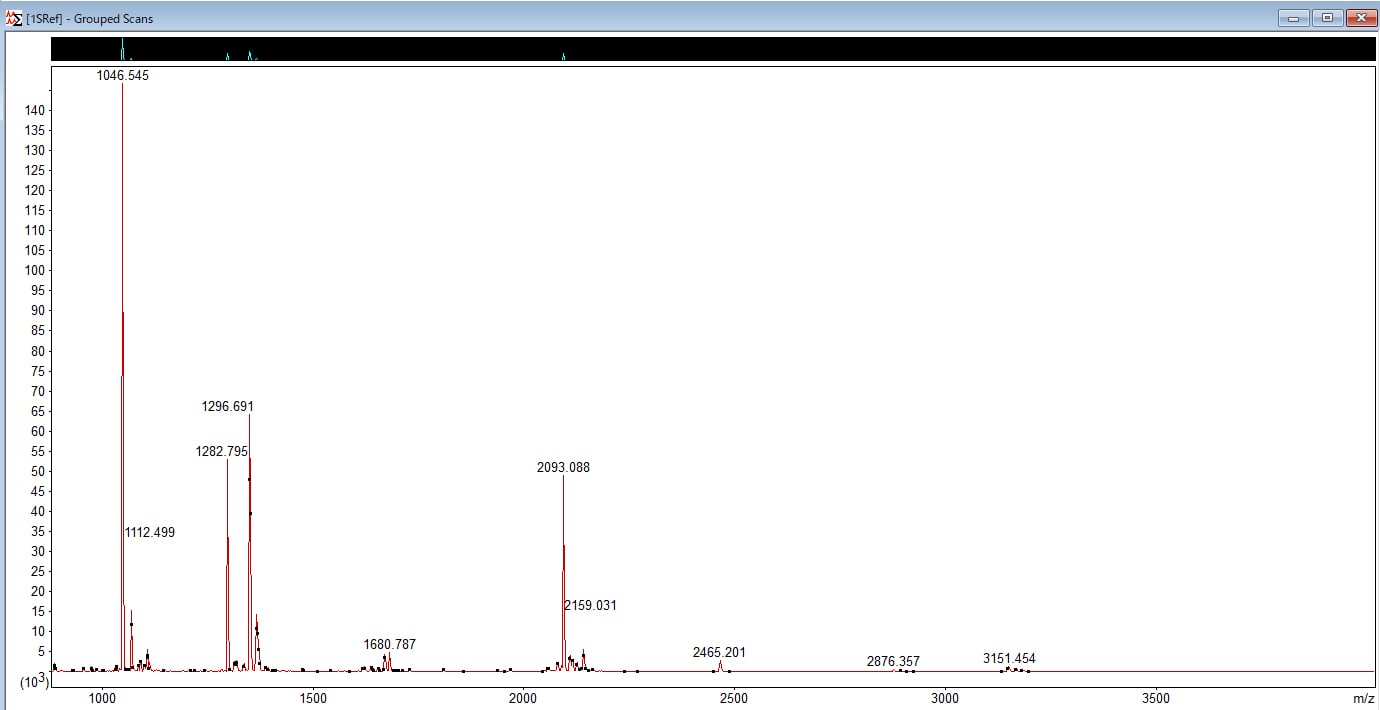Click the 1282.795 peak label
Image resolution: width=1380 pixels, height=710 pixels.
(x=221, y=452)
